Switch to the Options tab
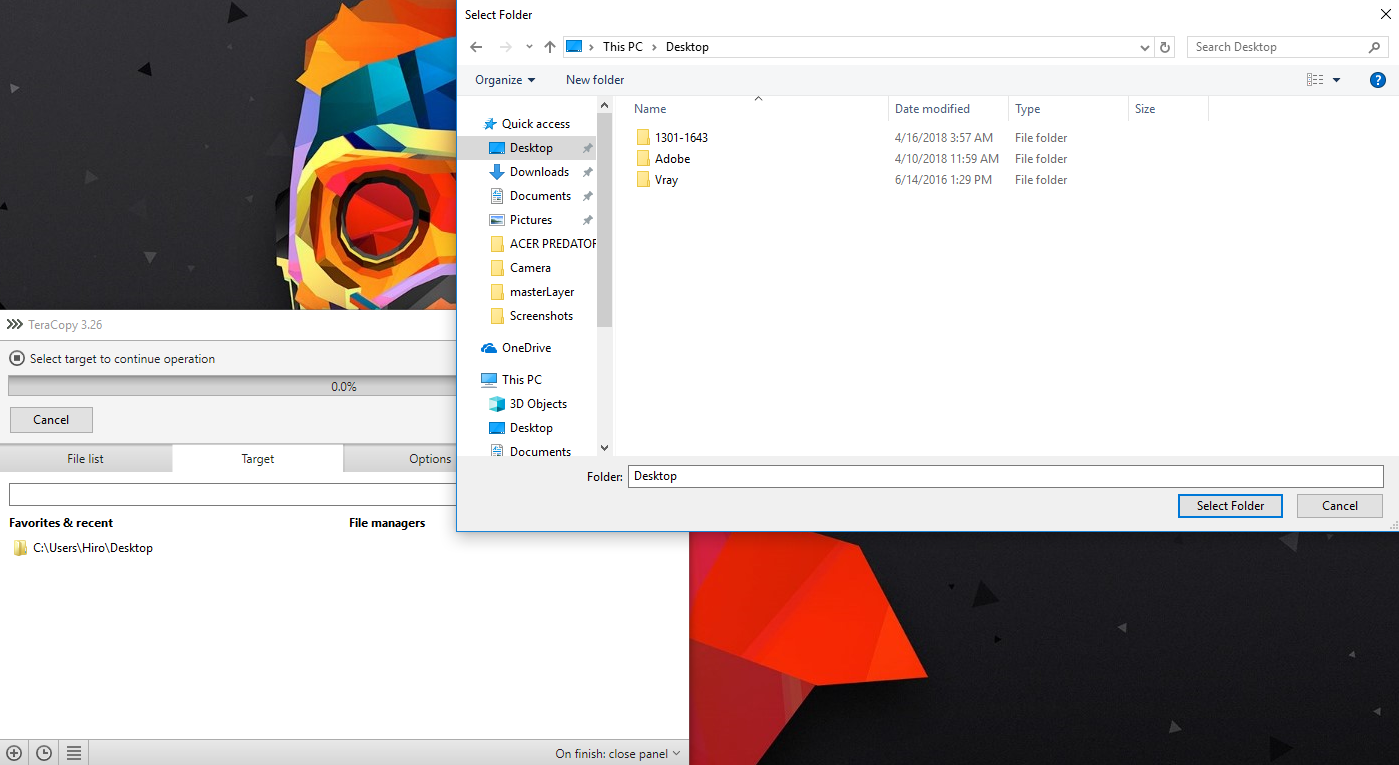This screenshot has width=1399, height=765. pyautogui.click(x=400, y=459)
